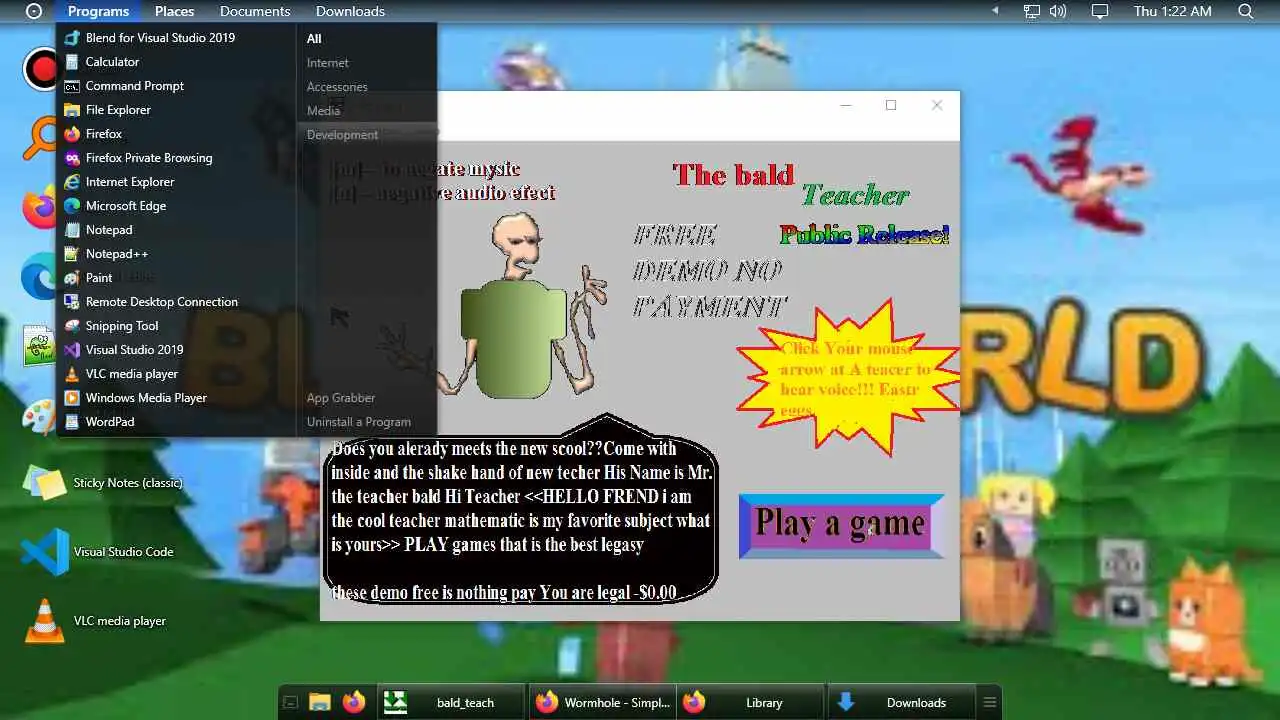Switch to bald_teach taskbar window
Image resolution: width=1280 pixels, height=720 pixels.
click(x=451, y=702)
